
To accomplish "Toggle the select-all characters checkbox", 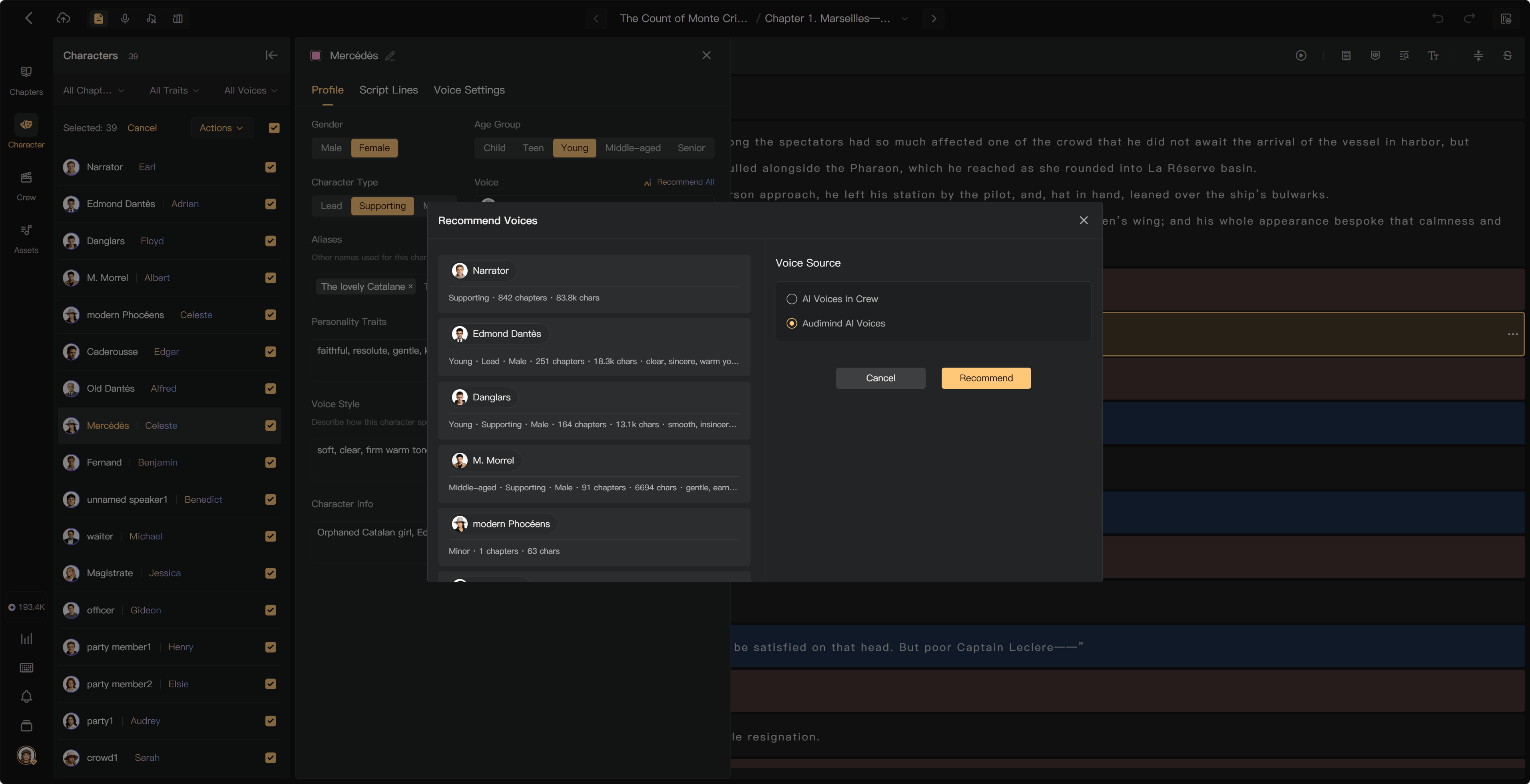I will 275,128.
